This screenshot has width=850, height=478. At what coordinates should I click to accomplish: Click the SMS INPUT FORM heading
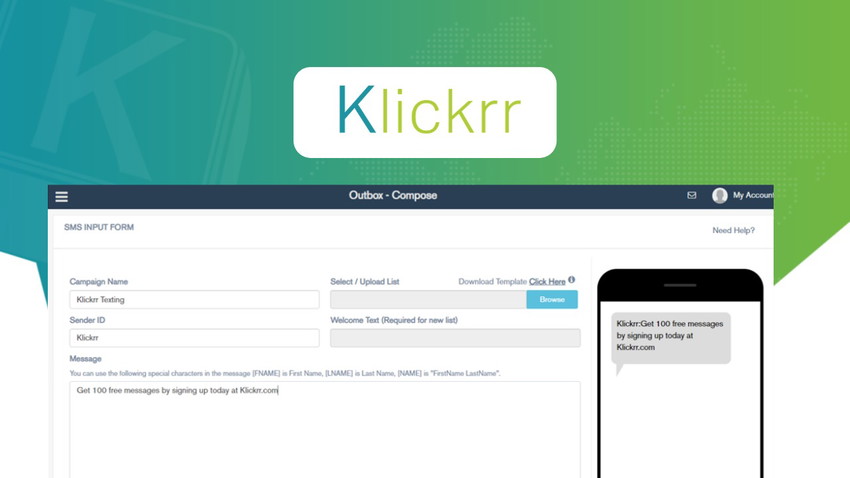(99, 227)
